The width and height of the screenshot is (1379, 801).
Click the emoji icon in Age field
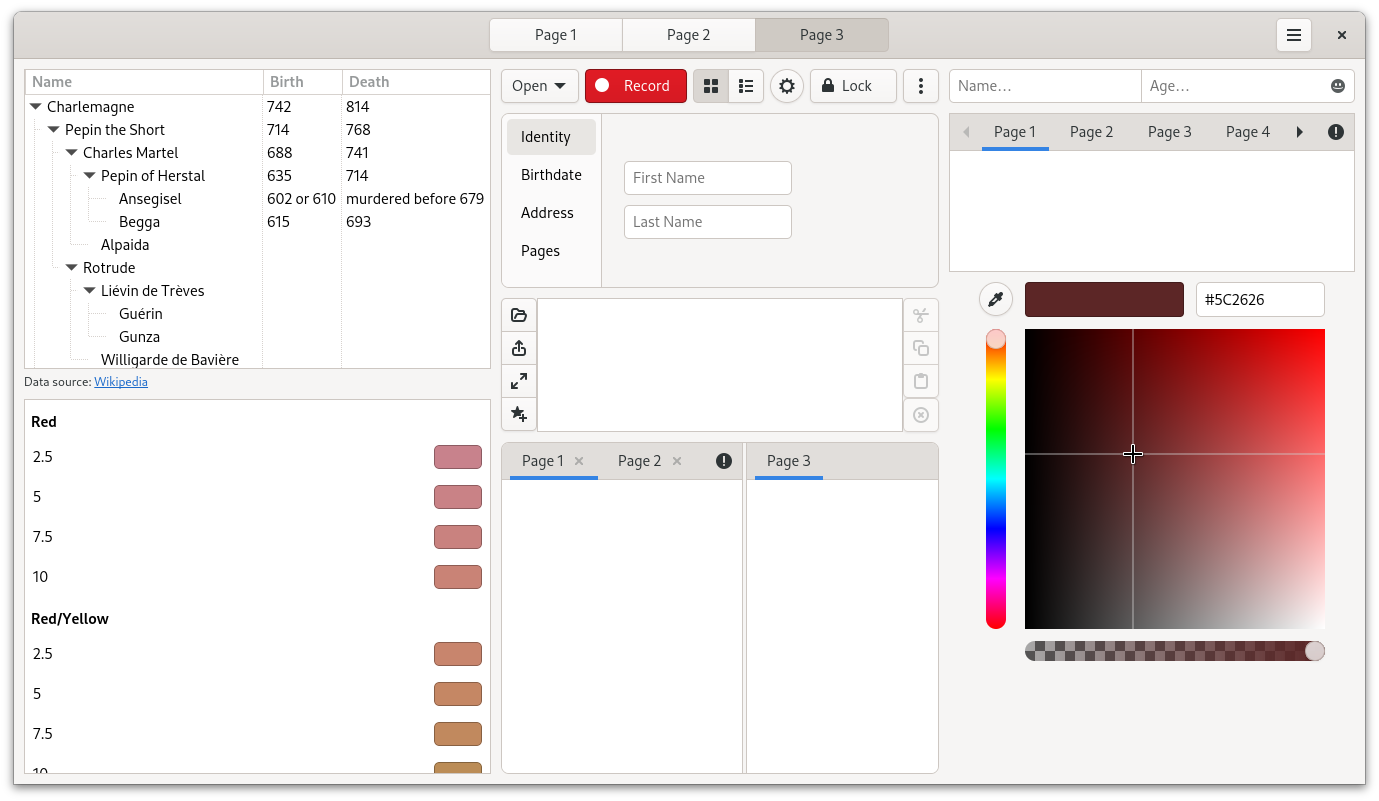pyautogui.click(x=1338, y=86)
